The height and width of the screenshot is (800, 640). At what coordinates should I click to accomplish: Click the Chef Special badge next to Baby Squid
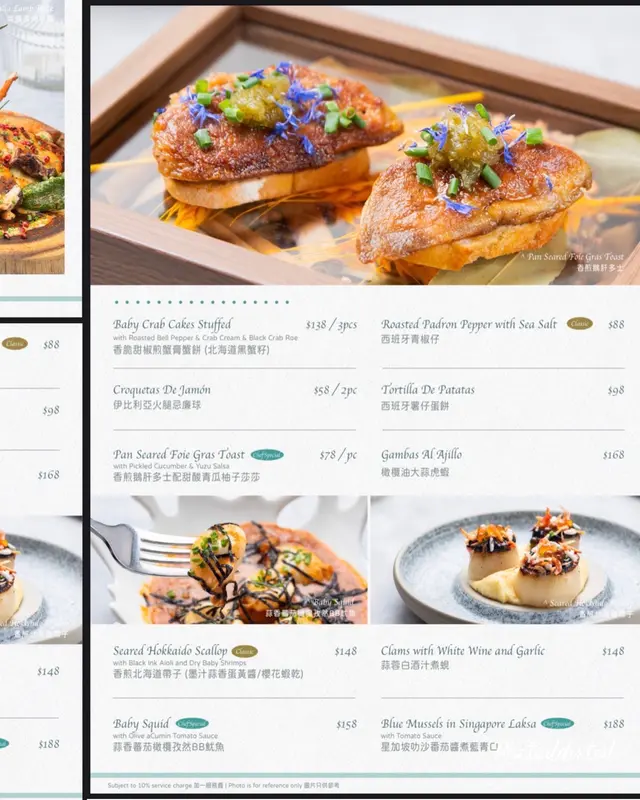click(x=192, y=723)
